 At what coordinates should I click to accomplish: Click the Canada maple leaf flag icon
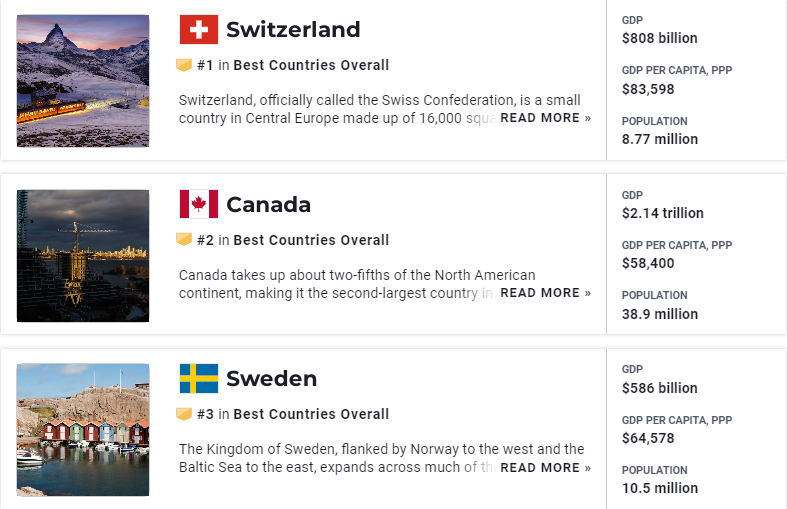198,204
